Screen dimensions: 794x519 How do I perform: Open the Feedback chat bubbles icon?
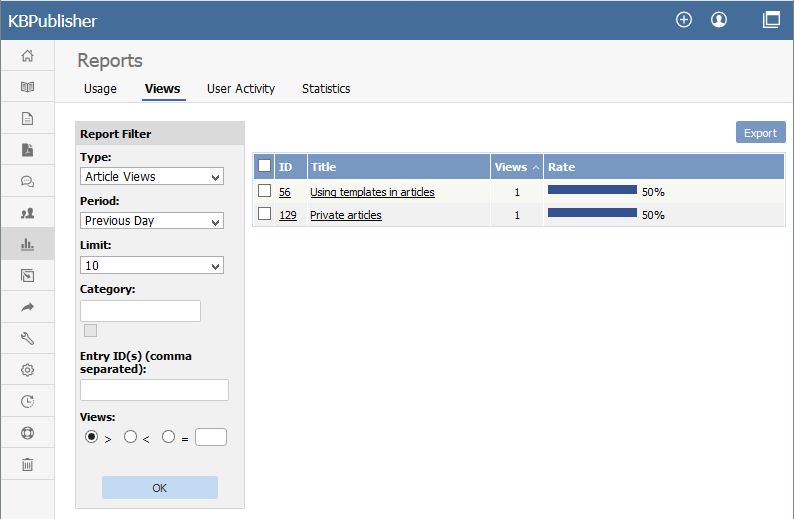[x=27, y=181]
